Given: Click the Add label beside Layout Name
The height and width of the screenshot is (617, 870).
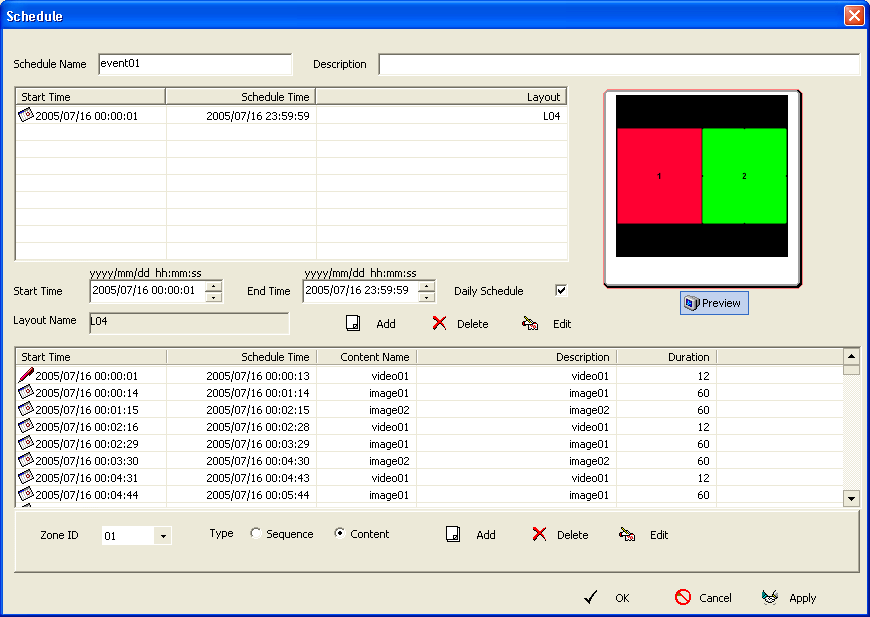Looking at the screenshot, I should click(x=386, y=324).
